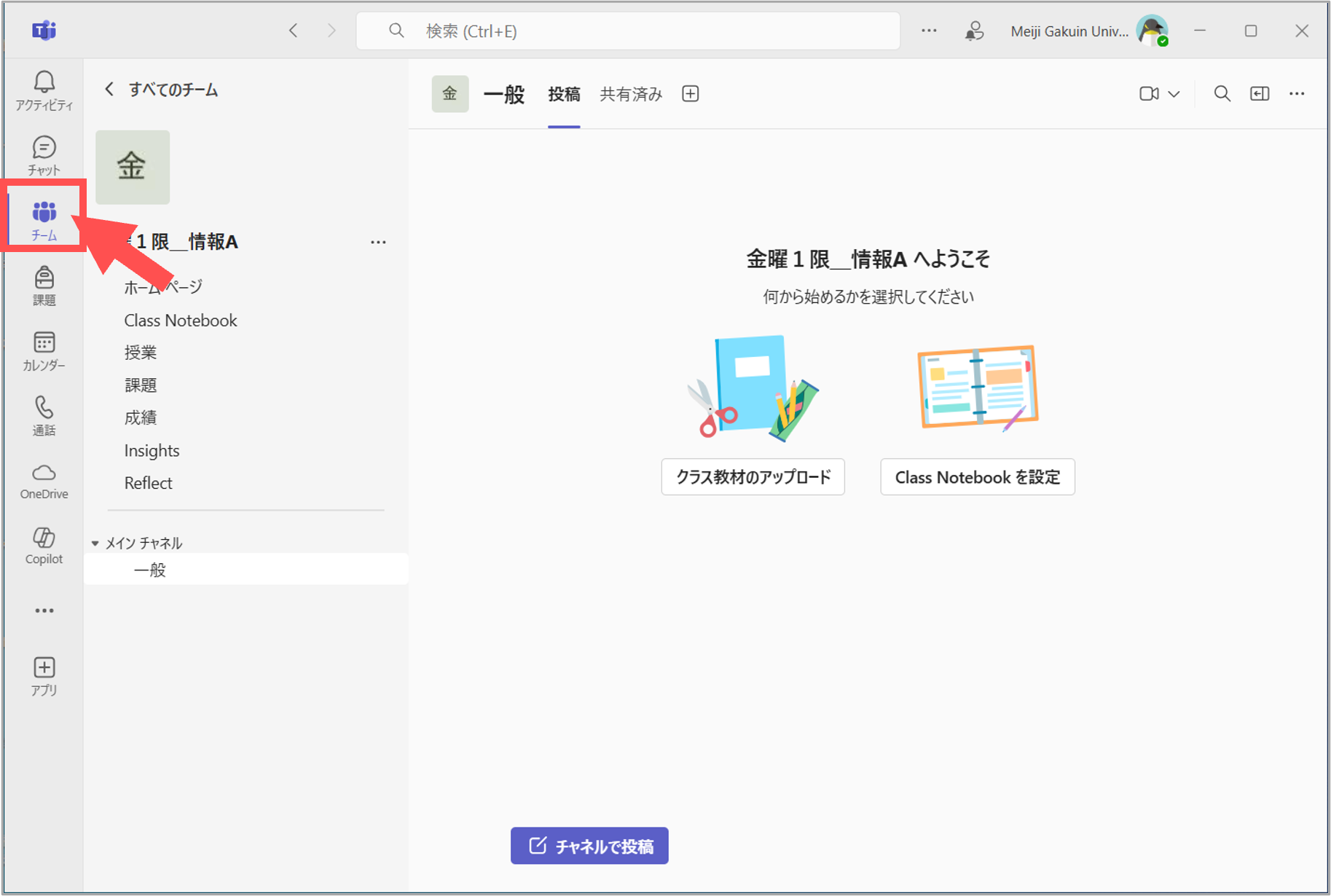Open the team's more options ellipsis
The image size is (1331, 896).
tap(378, 242)
